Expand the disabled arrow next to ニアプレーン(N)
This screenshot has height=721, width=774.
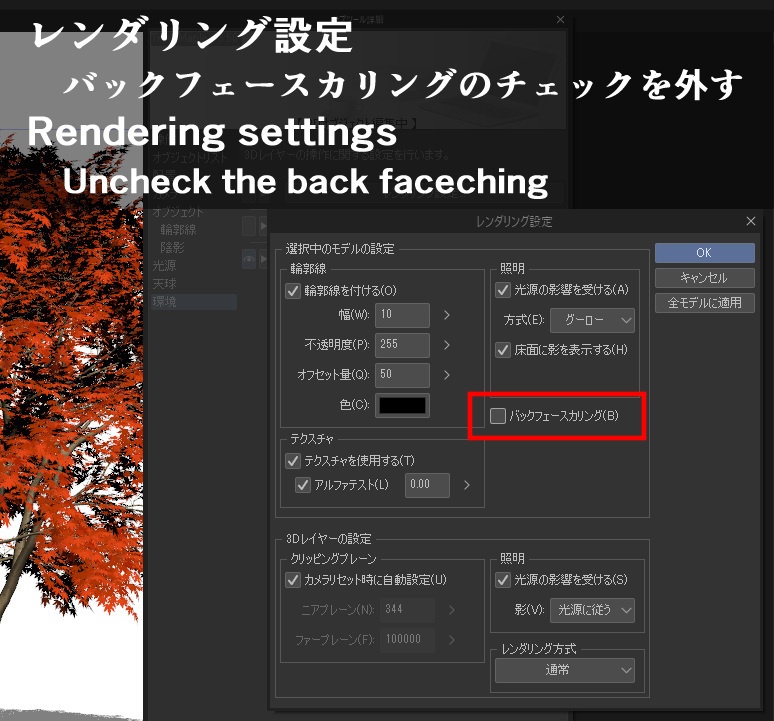(x=451, y=610)
